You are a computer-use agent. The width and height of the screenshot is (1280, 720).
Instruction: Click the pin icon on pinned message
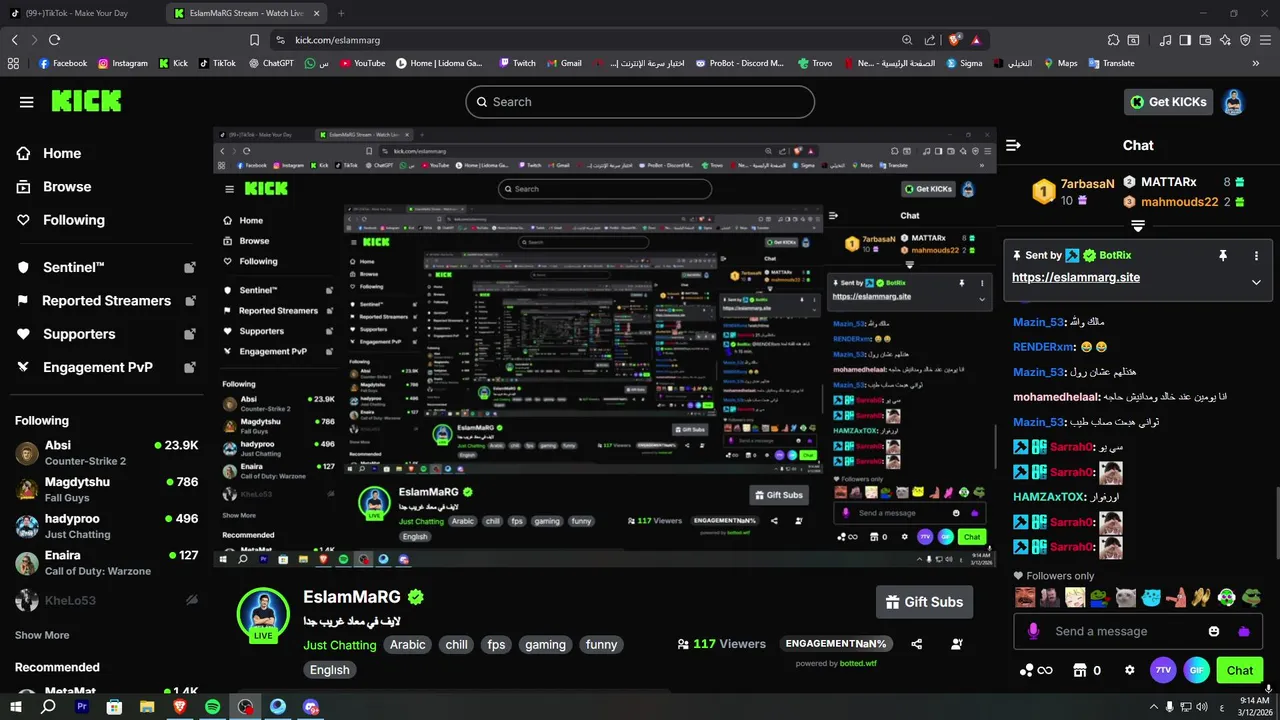(1222, 256)
